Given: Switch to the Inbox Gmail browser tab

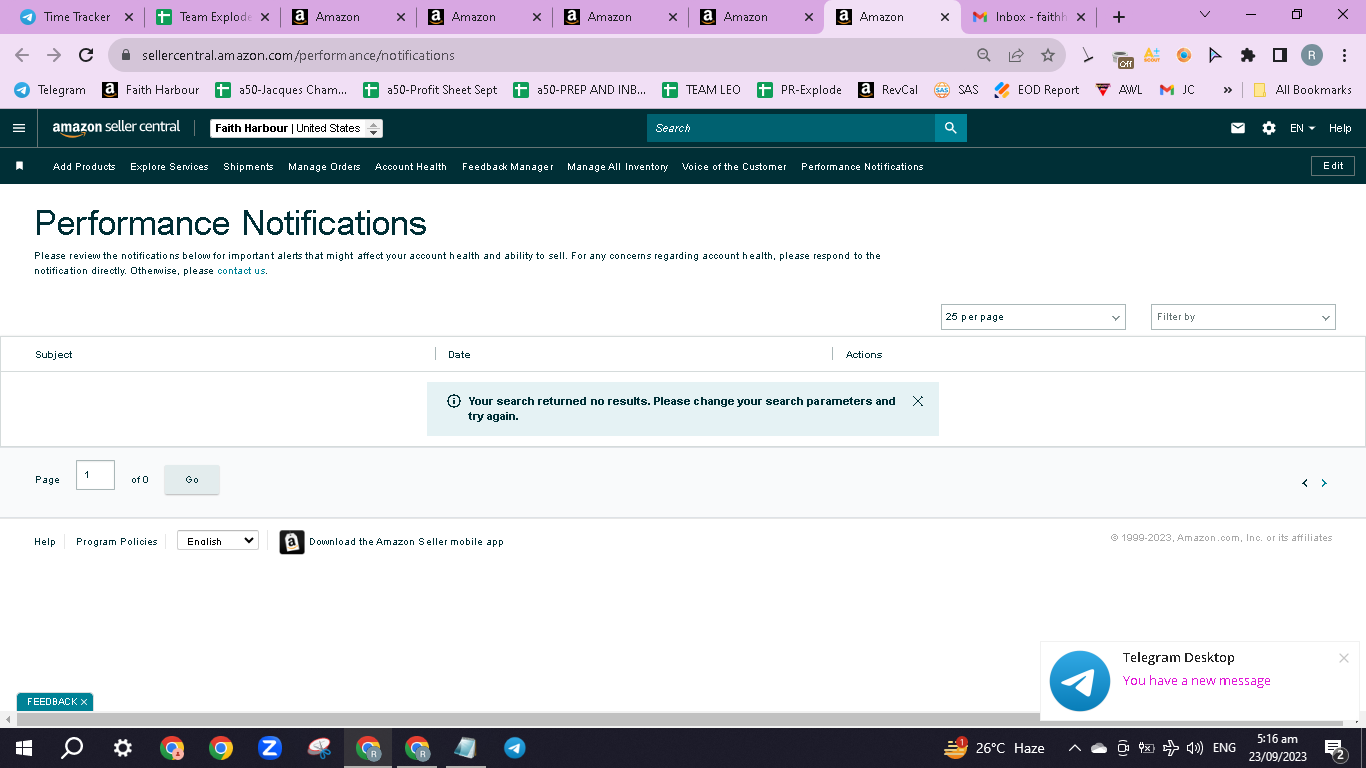Looking at the screenshot, I should pyautogui.click(x=1030, y=17).
